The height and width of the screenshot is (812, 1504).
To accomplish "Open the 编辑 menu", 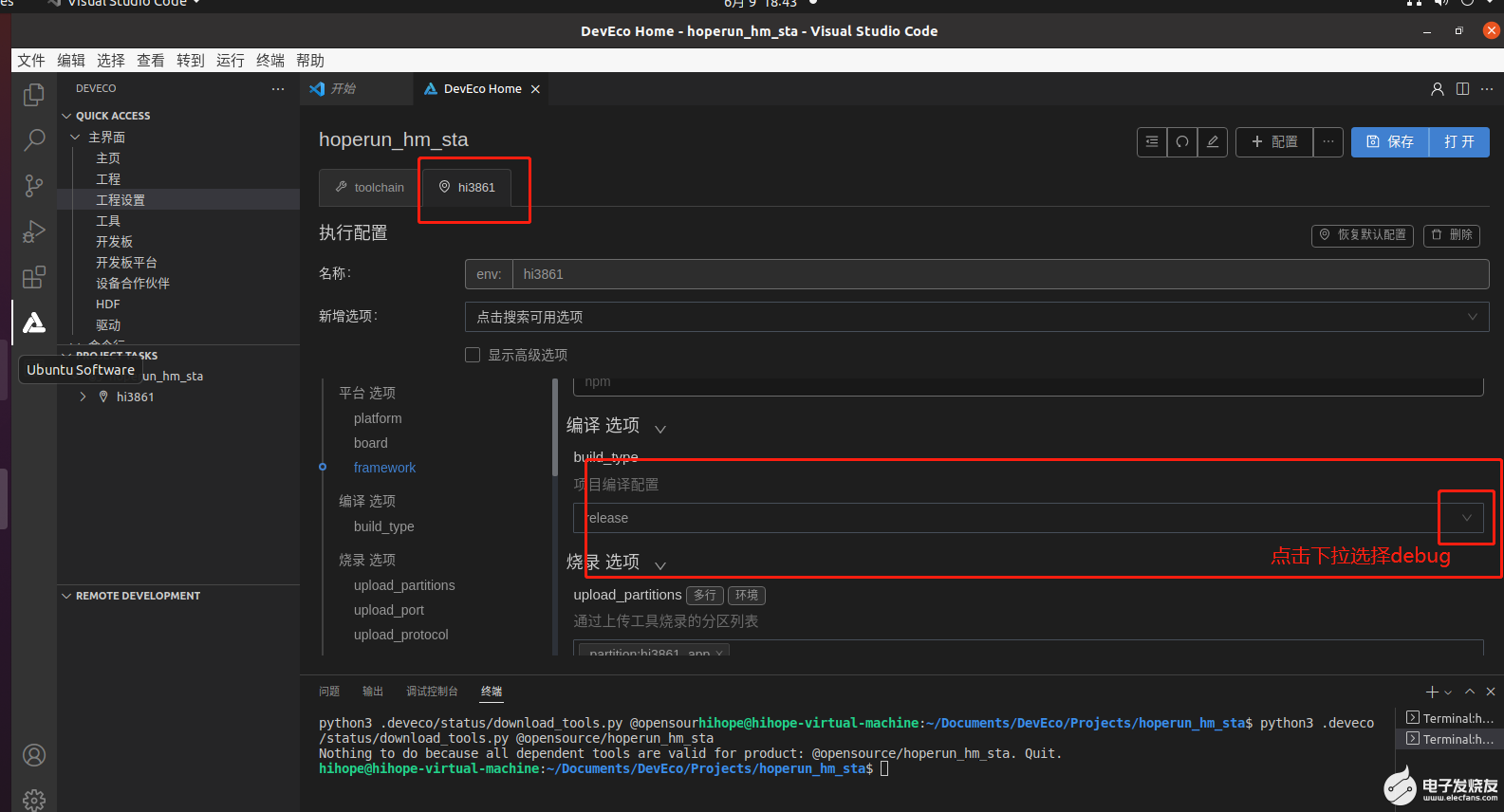I will (x=71, y=61).
